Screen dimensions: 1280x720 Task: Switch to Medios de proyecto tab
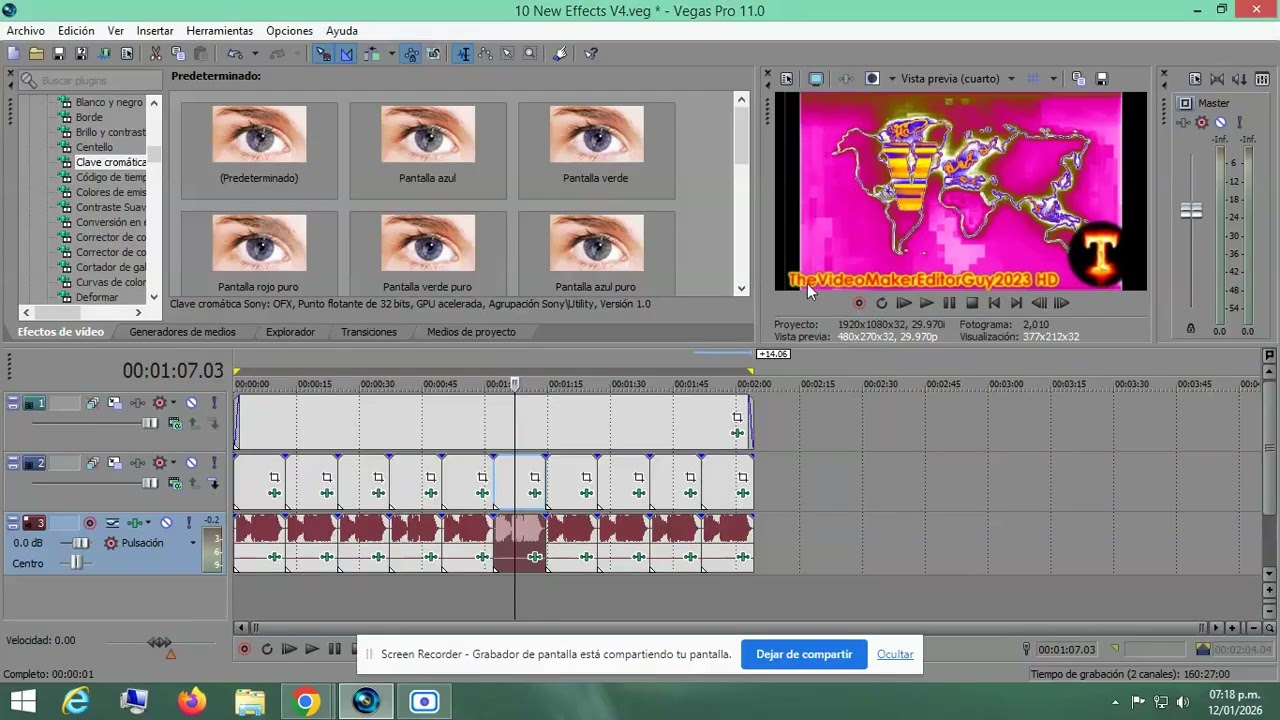tap(471, 332)
